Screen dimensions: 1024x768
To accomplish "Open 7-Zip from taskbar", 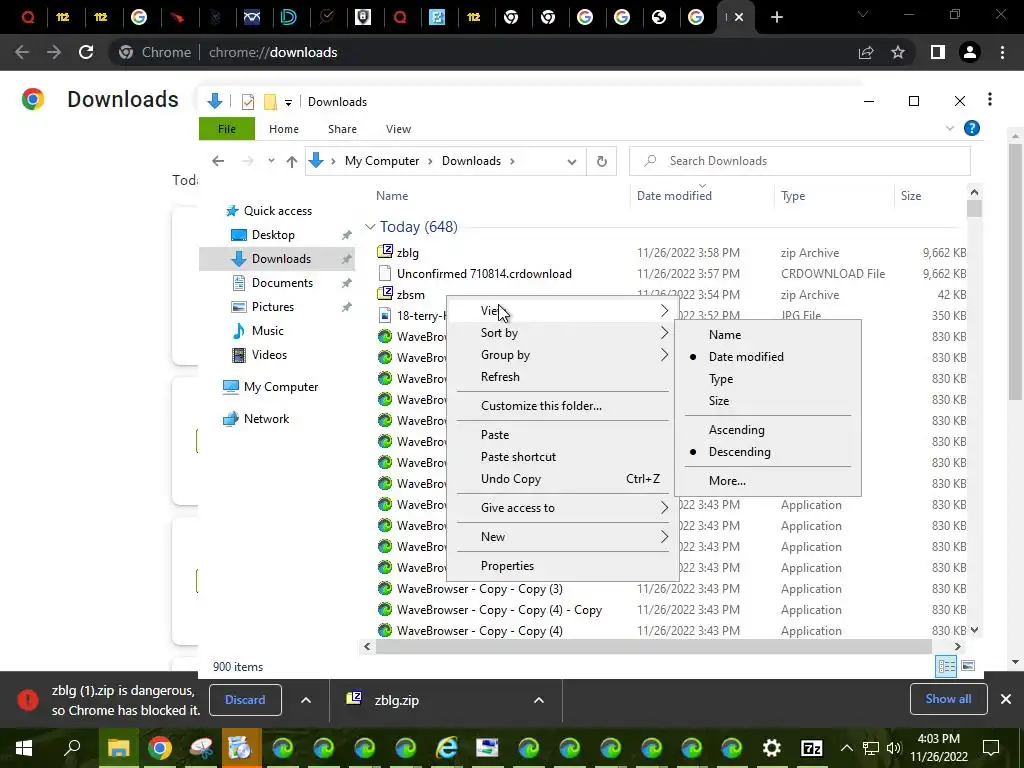I will (812, 748).
